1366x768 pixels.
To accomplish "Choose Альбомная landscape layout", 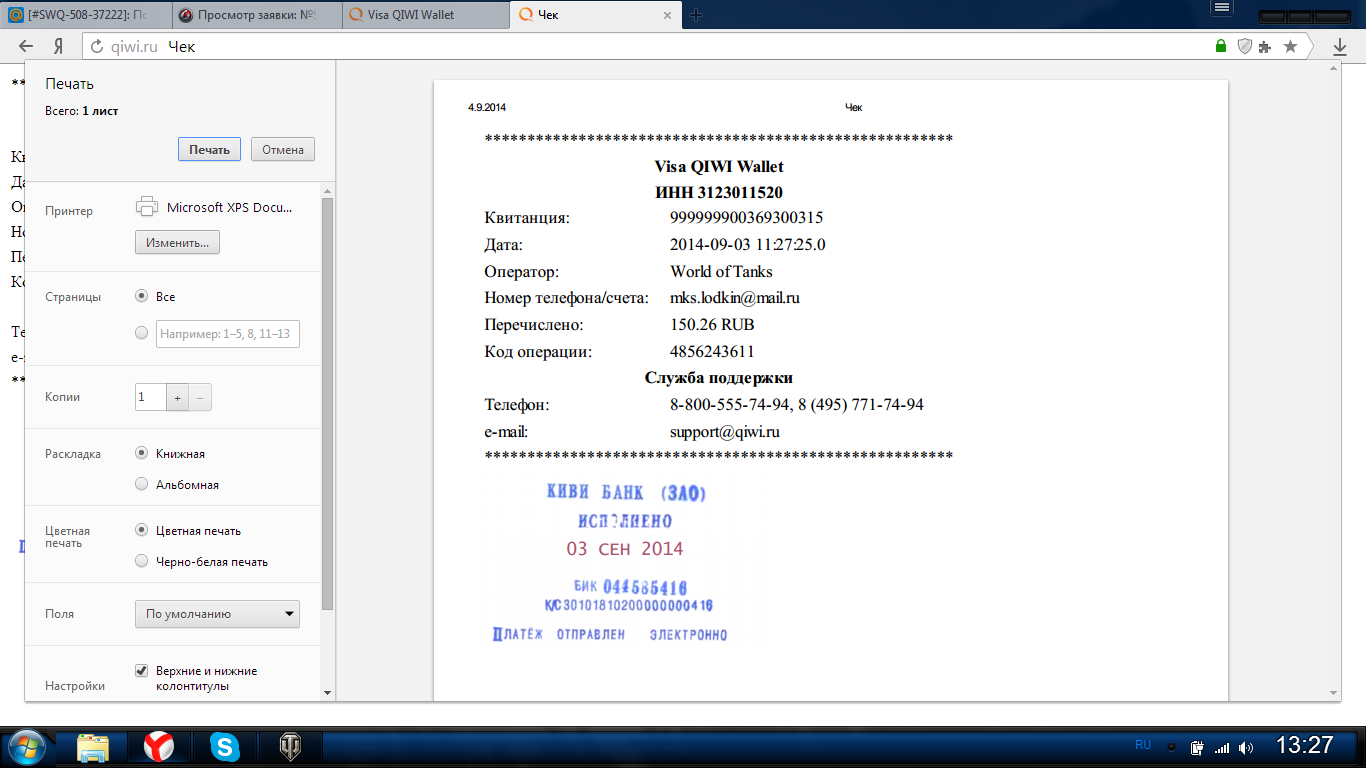I will 142,484.
